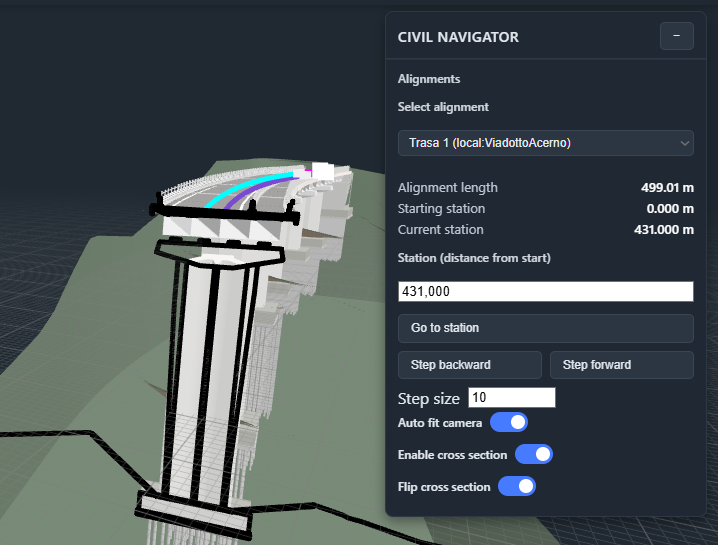The image size is (718, 545).
Task: Focus the Step size field
Action: pos(511,398)
